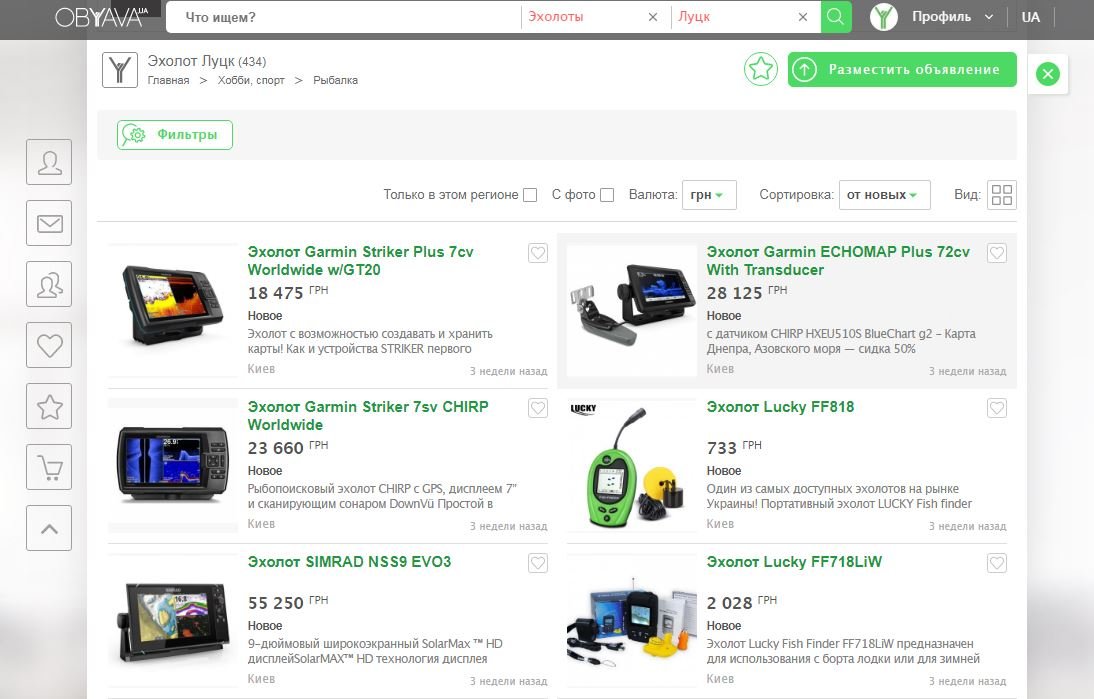Click the OBYAVA.UA site logo
1094x699 pixels.
(102, 17)
